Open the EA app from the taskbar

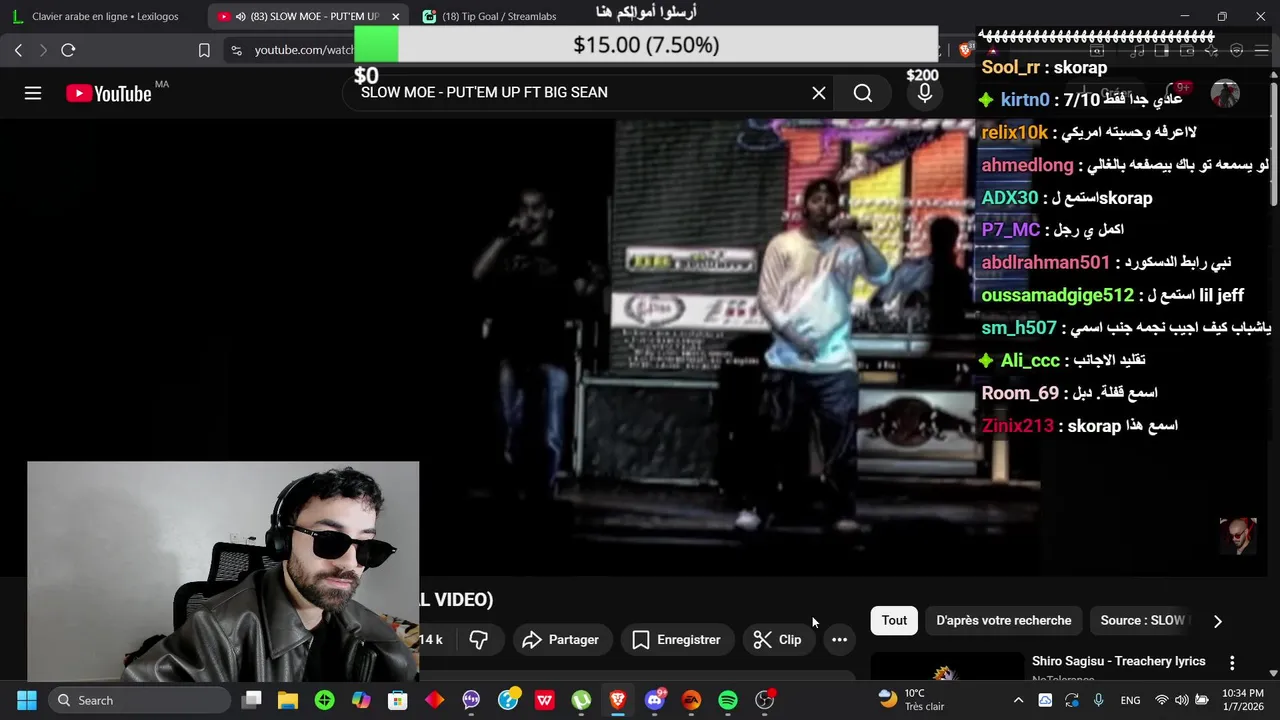[691, 700]
